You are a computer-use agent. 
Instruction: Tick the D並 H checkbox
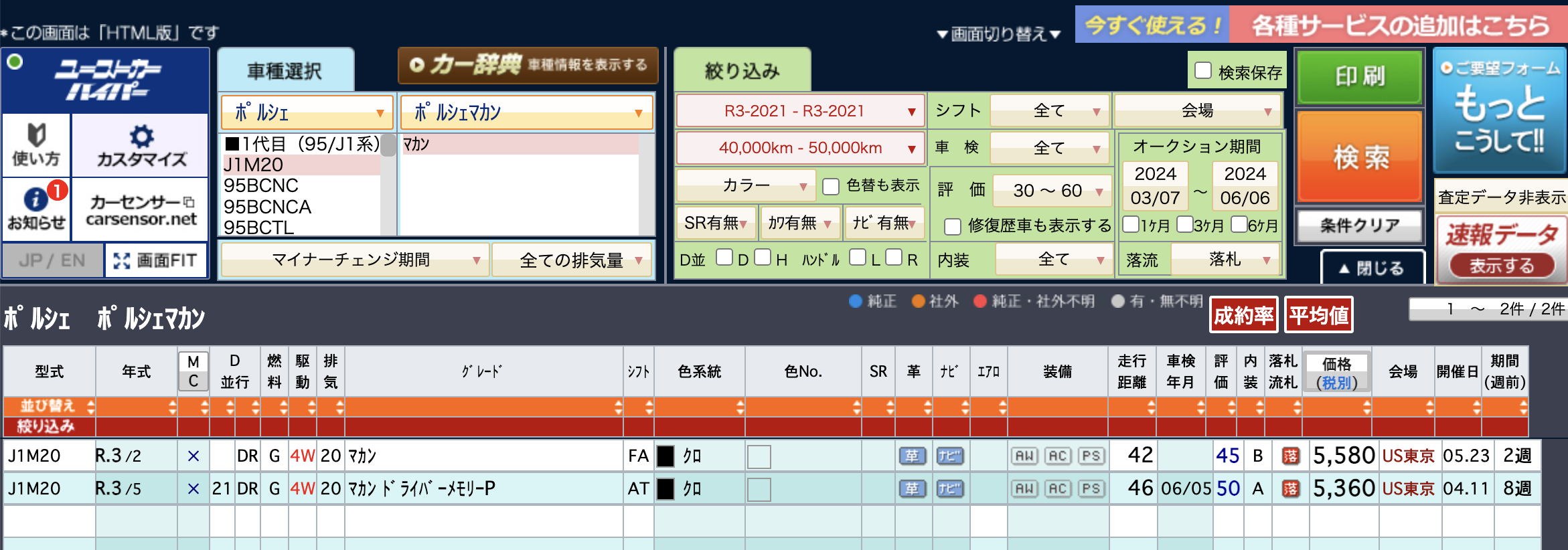763,258
